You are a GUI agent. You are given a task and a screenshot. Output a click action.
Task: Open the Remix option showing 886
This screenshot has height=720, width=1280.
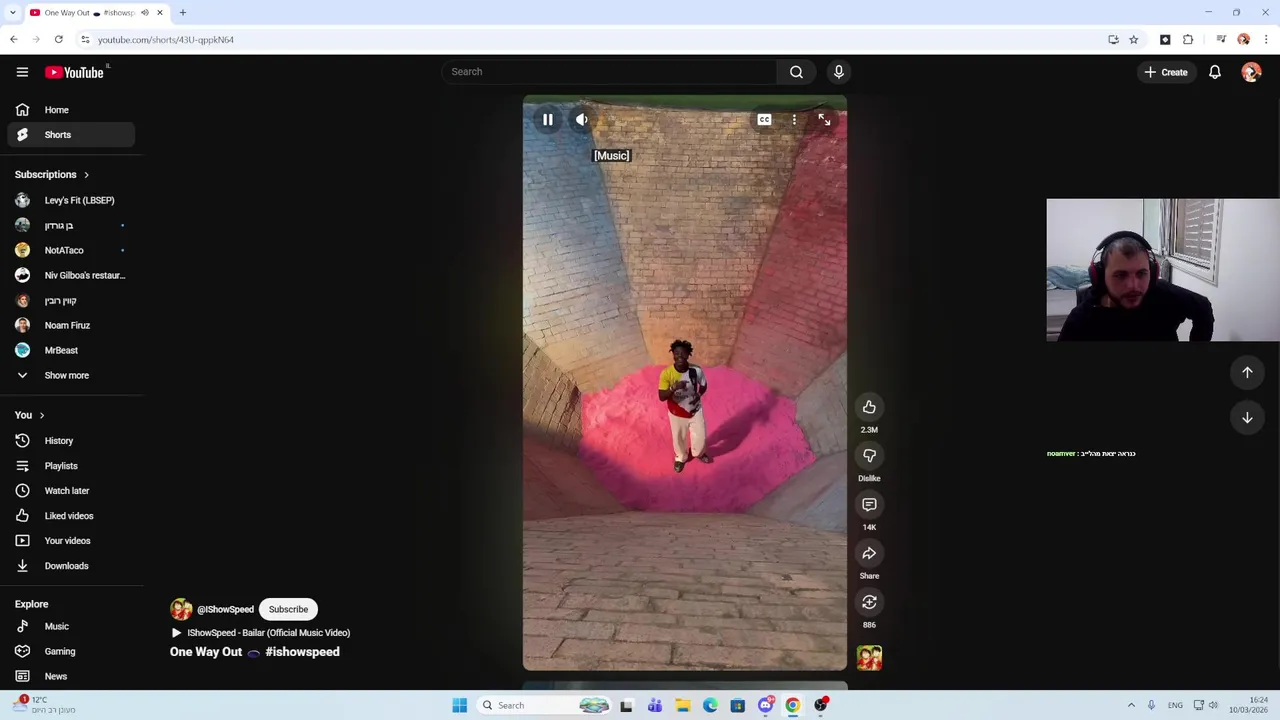coord(869,602)
